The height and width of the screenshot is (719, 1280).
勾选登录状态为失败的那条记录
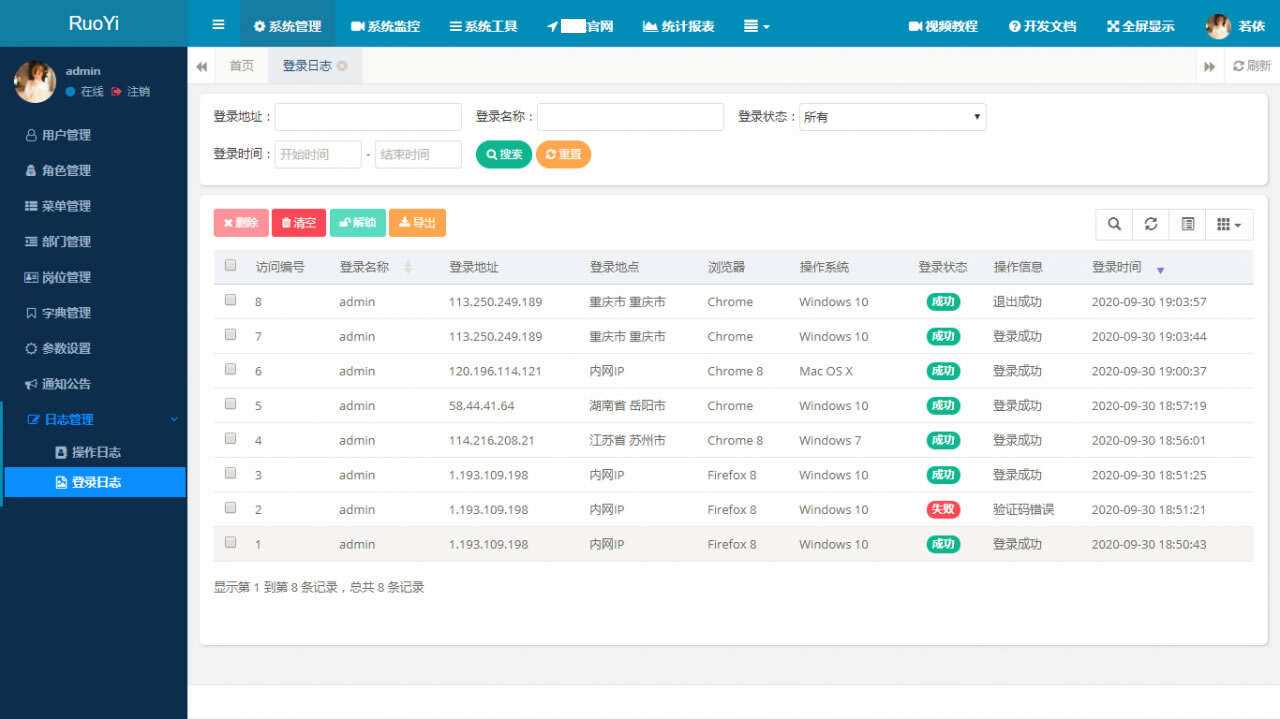pos(230,509)
